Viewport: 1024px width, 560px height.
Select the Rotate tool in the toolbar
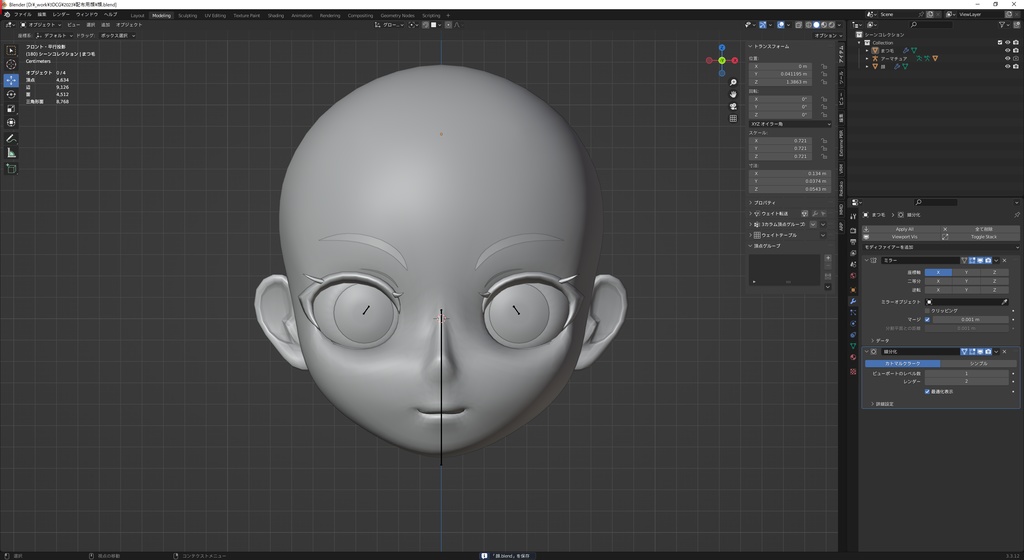click(x=11, y=94)
